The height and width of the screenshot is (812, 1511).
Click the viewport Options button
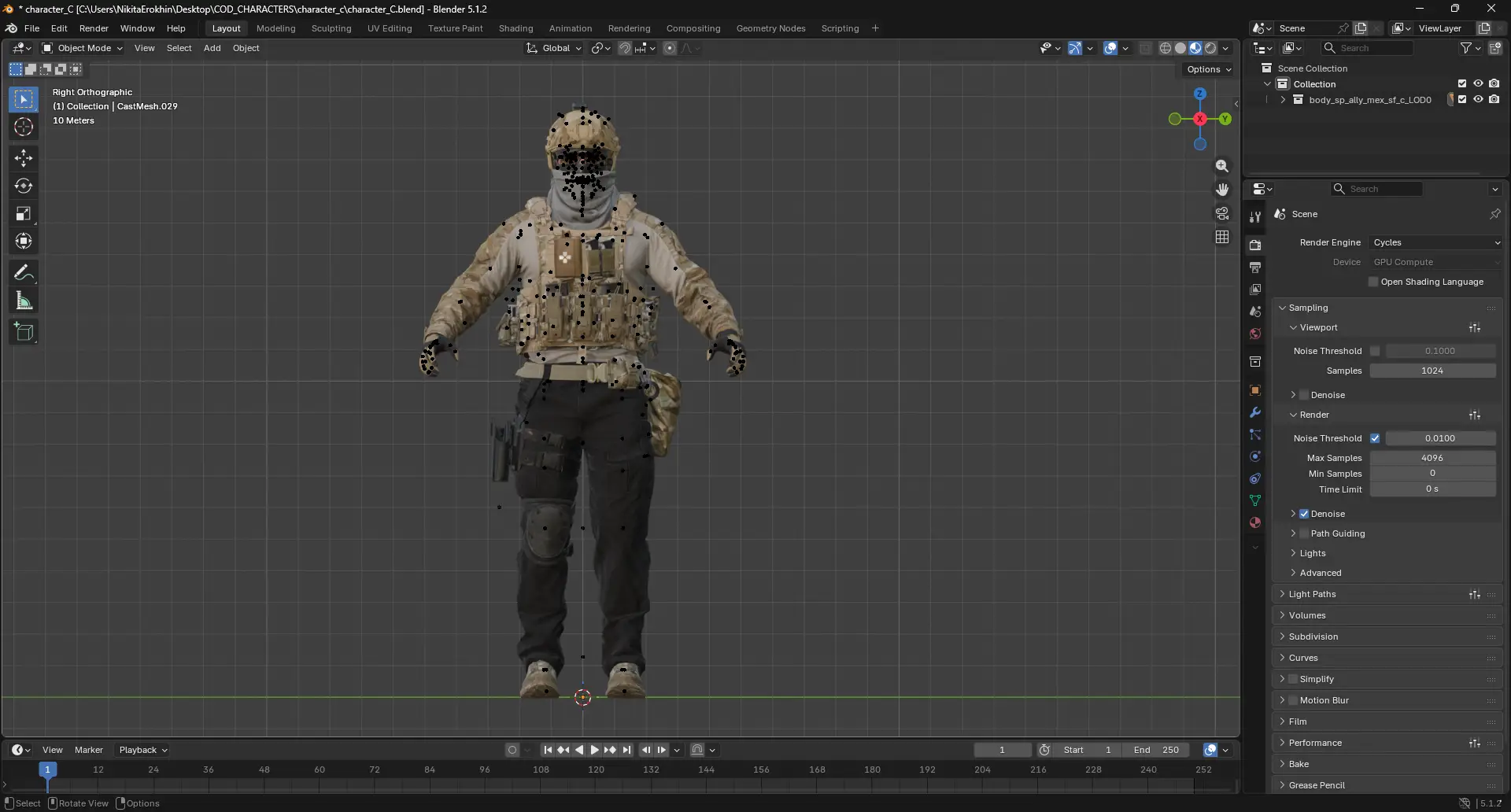(1209, 69)
